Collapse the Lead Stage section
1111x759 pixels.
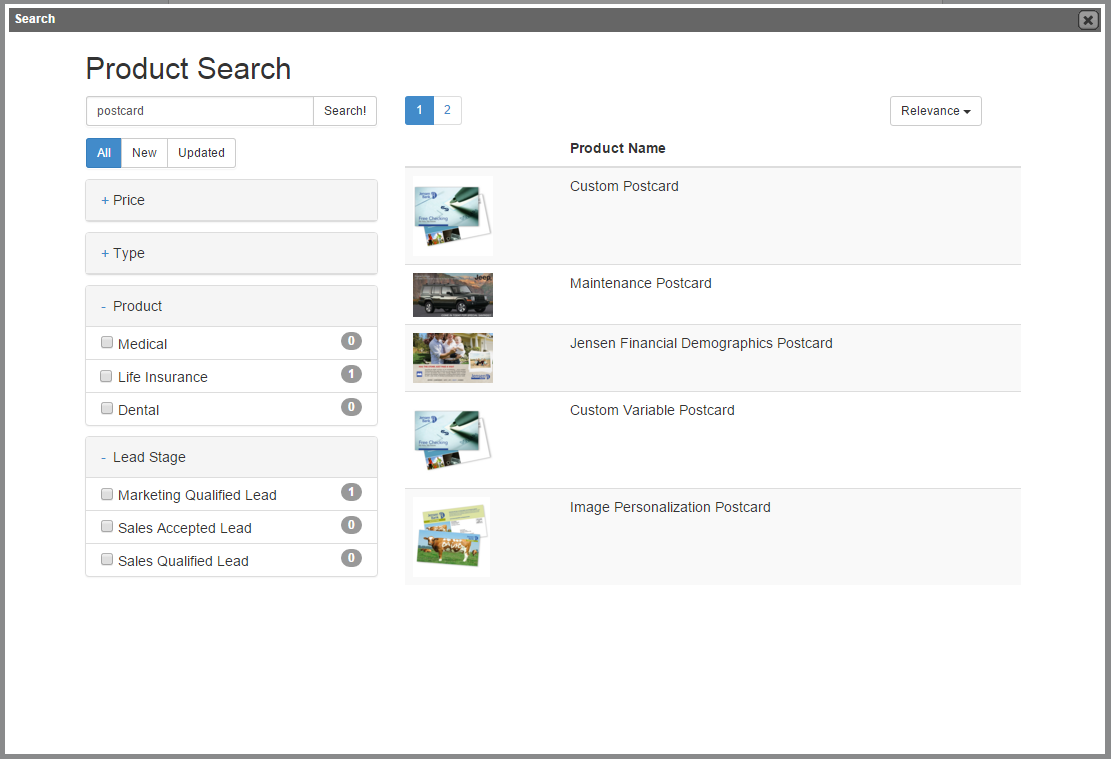coord(144,457)
